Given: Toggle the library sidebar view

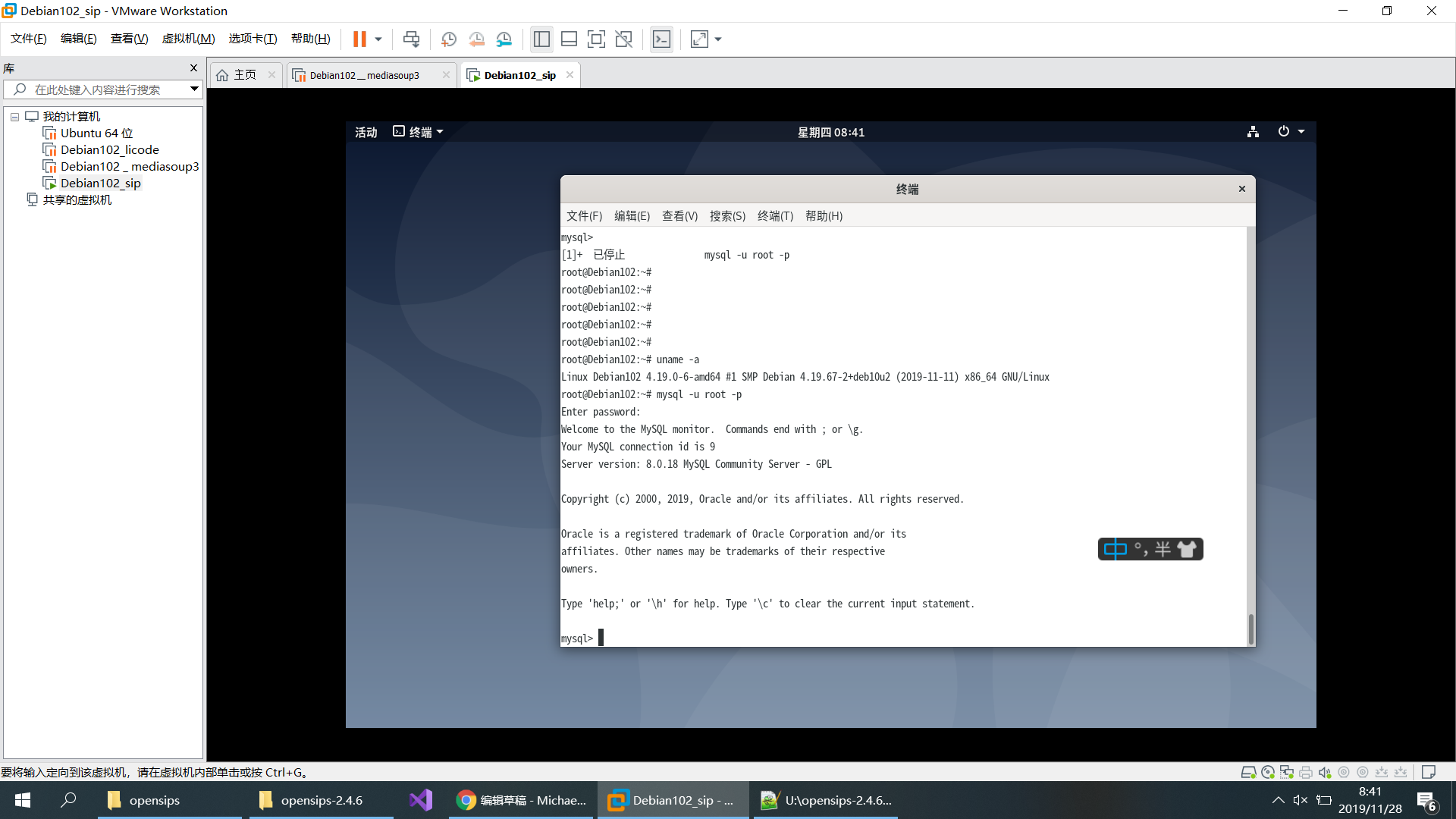Looking at the screenshot, I should tap(541, 39).
